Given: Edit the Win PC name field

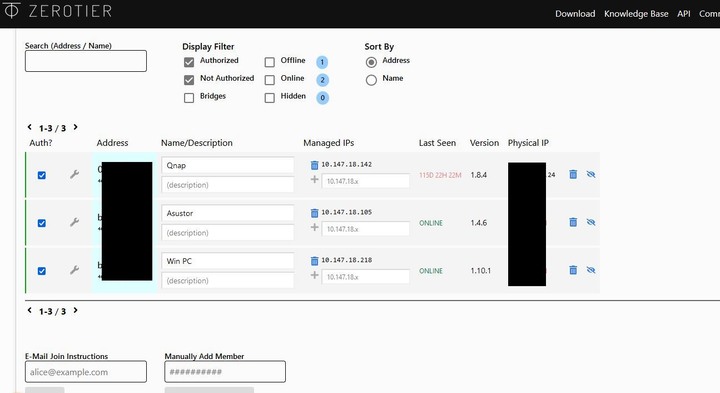Looking at the screenshot, I should (227, 261).
